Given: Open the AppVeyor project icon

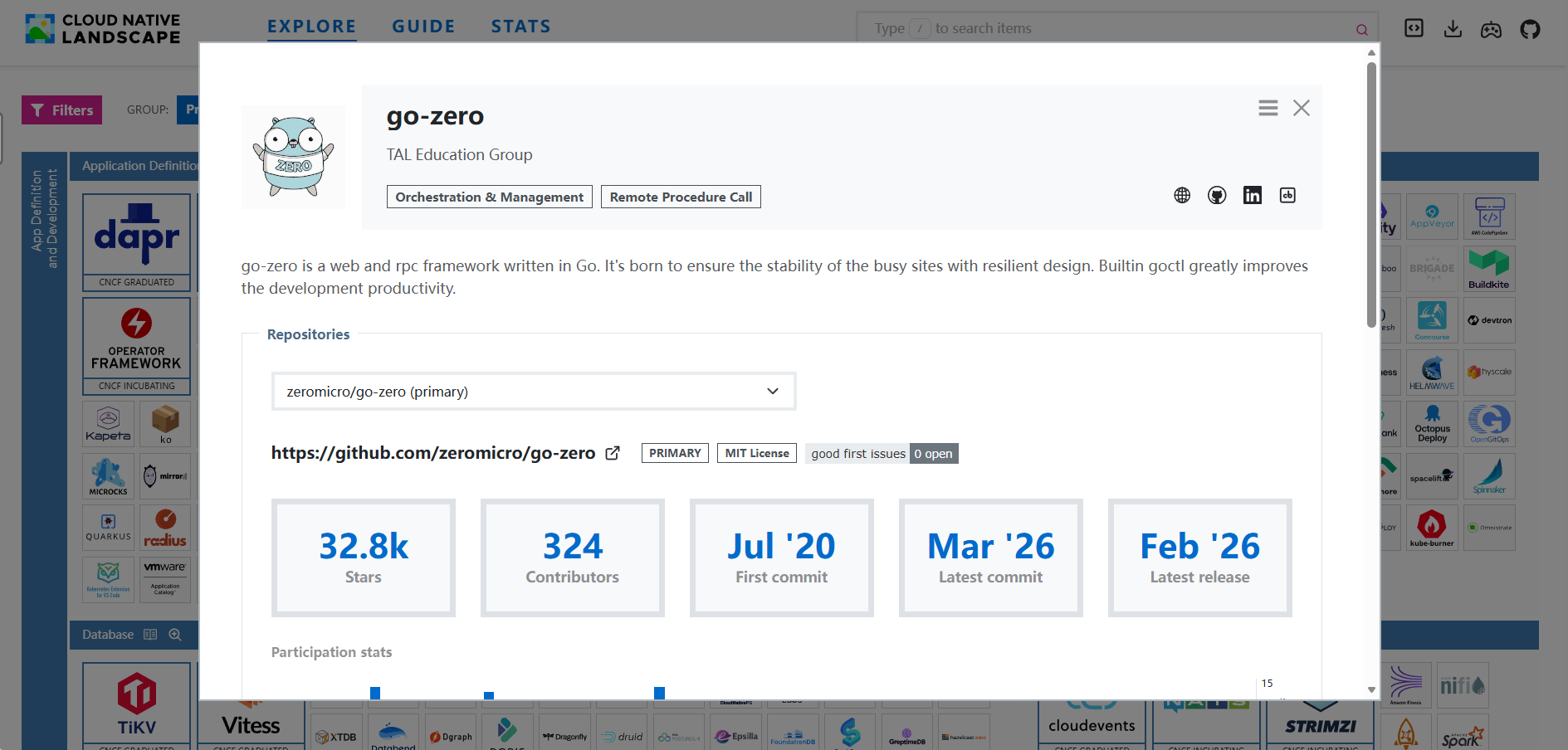Looking at the screenshot, I should coord(1432,217).
